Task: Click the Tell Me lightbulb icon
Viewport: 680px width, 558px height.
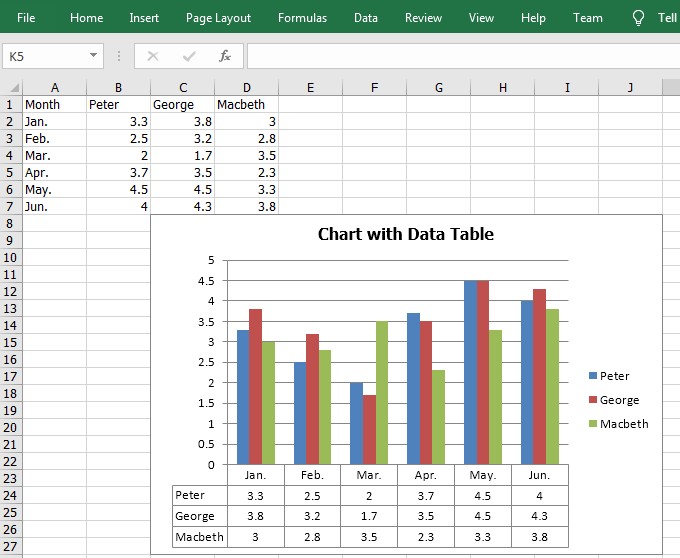Action: click(638, 18)
